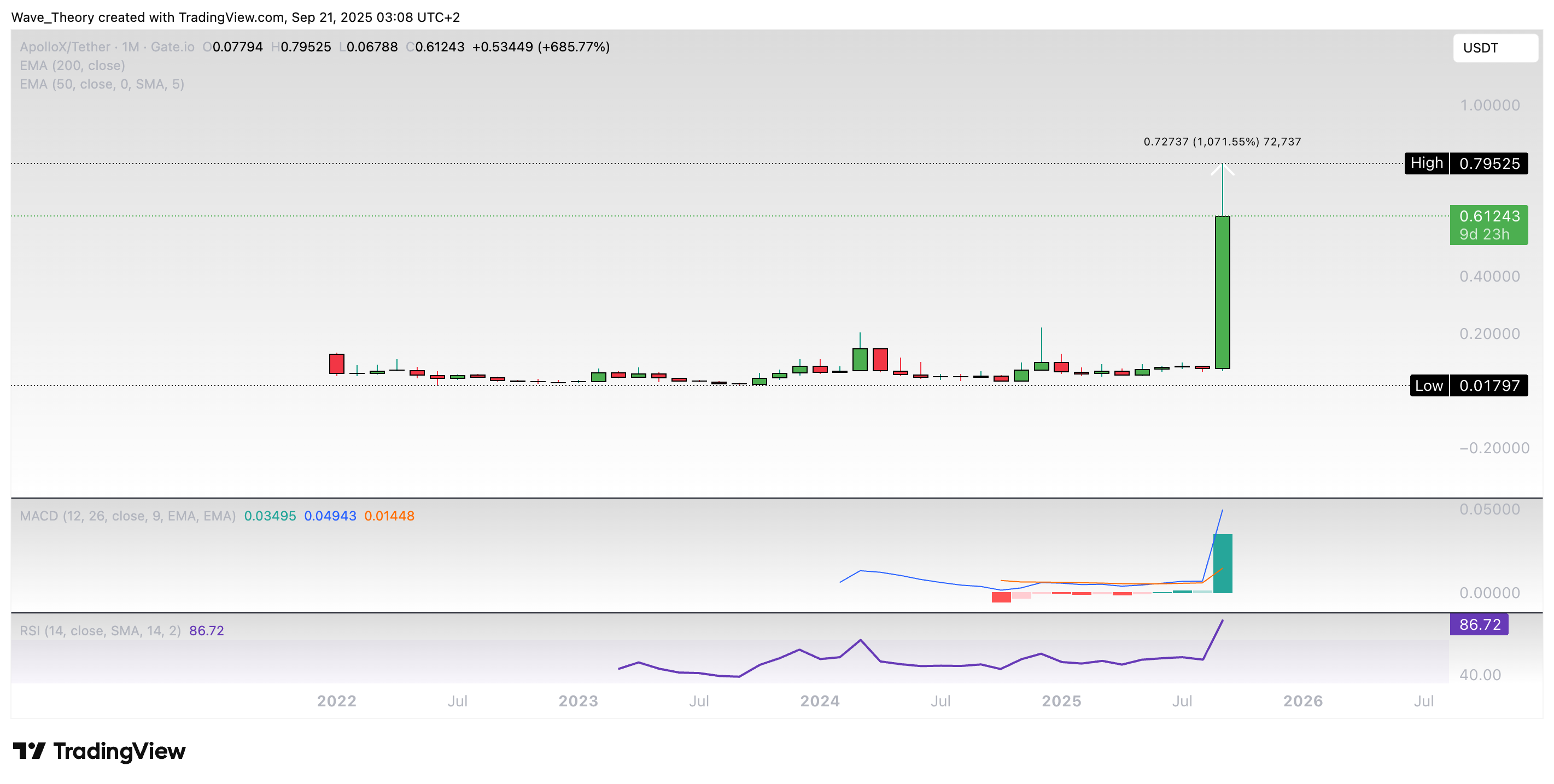Image resolution: width=1554 pixels, height=784 pixels.
Task: Click the large green September 2025 candle
Action: click(x=1222, y=292)
